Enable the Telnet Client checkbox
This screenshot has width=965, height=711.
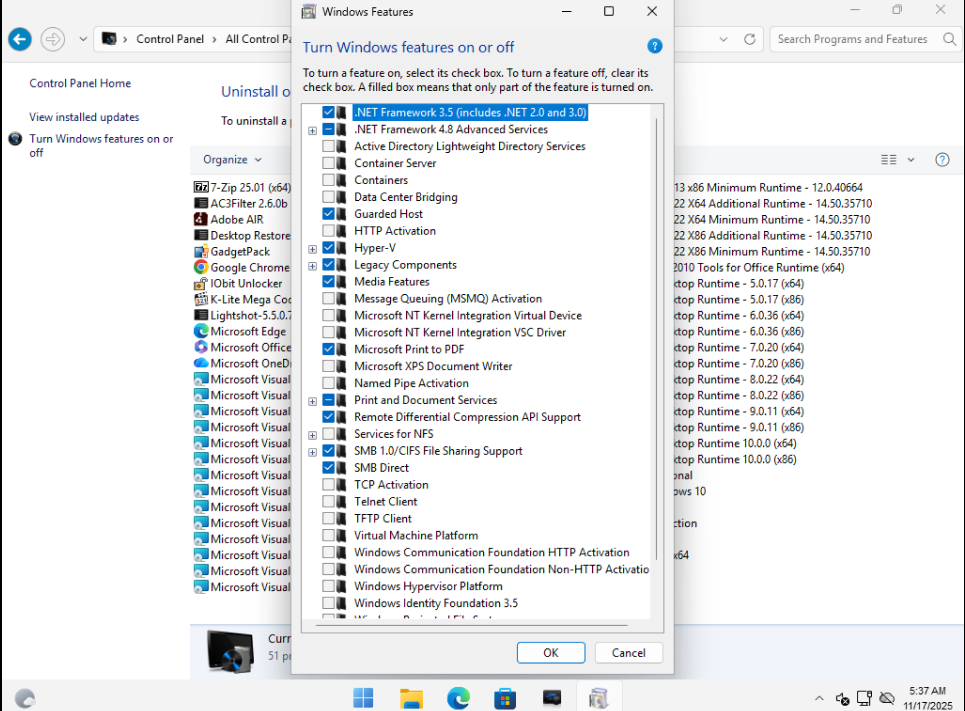pos(329,502)
